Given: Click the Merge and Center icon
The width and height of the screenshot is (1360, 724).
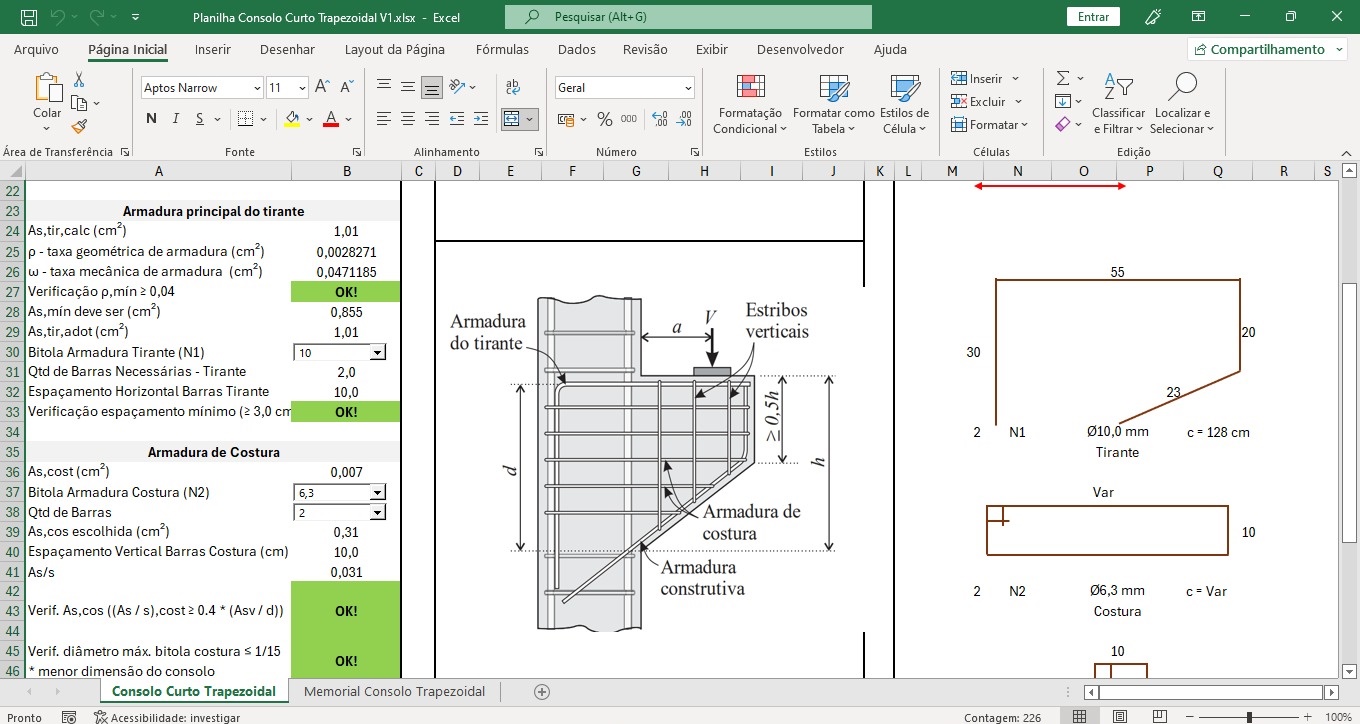Looking at the screenshot, I should tap(512, 119).
